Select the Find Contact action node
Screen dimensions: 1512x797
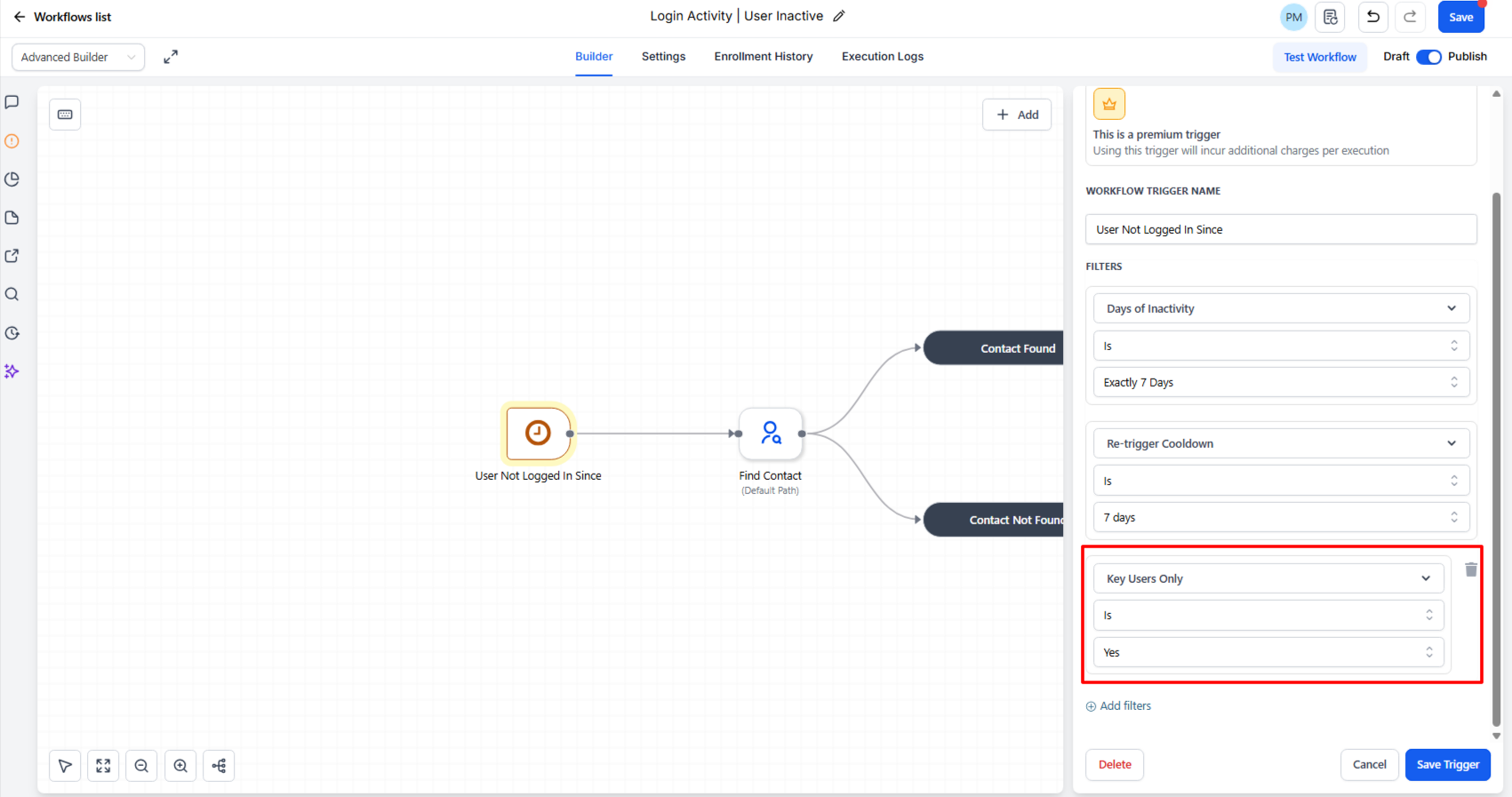pyautogui.click(x=771, y=434)
